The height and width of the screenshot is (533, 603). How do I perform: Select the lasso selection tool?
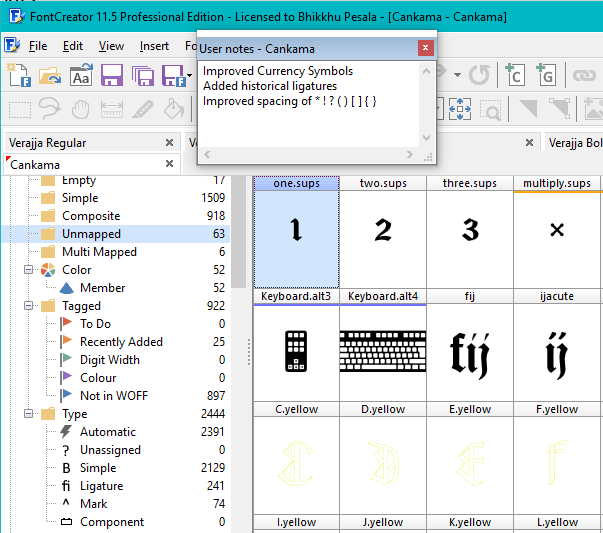click(50, 108)
